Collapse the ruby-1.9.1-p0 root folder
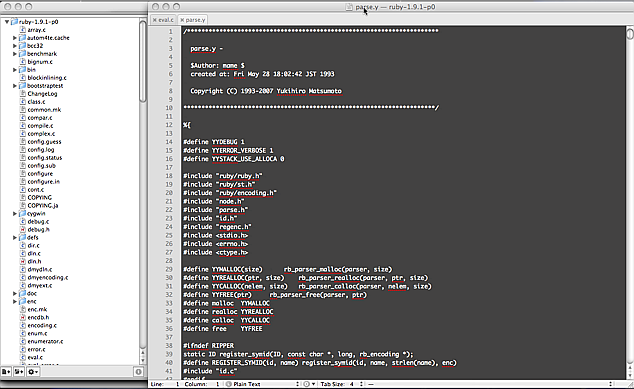This screenshot has width=634, height=389. point(7,22)
